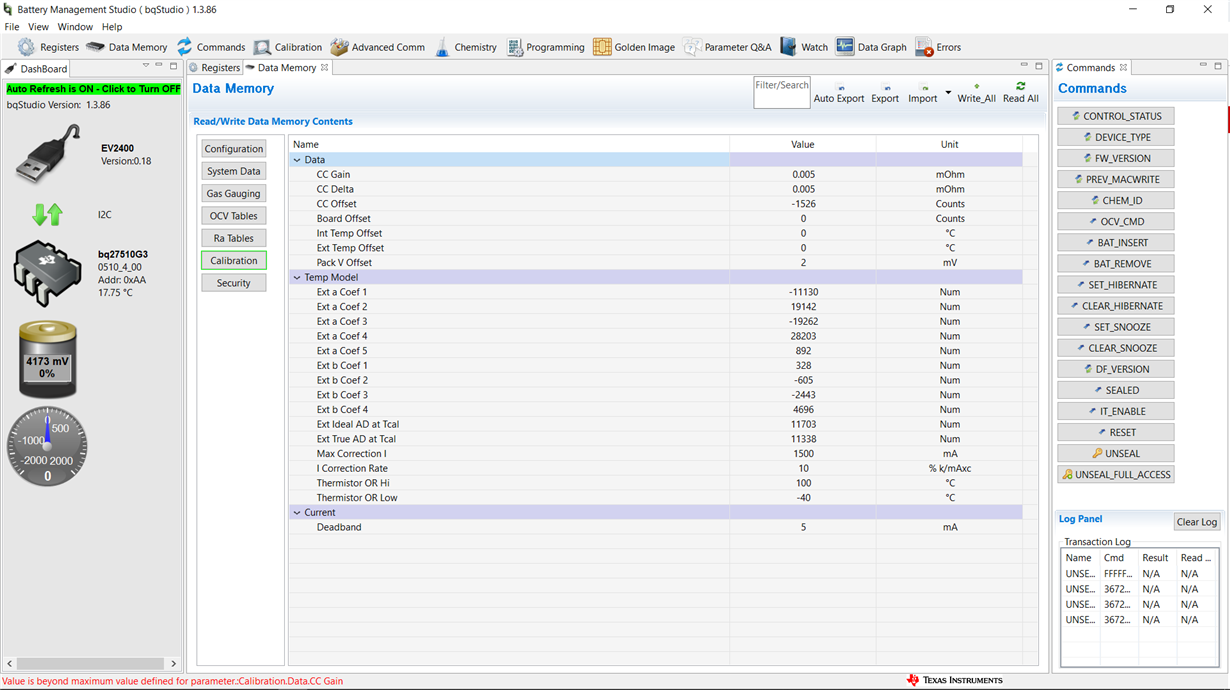Click the Deadband value cell

pyautogui.click(x=803, y=527)
